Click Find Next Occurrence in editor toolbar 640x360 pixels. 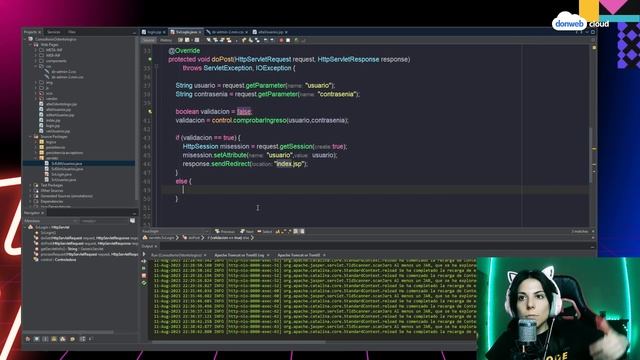[x=222, y=40]
